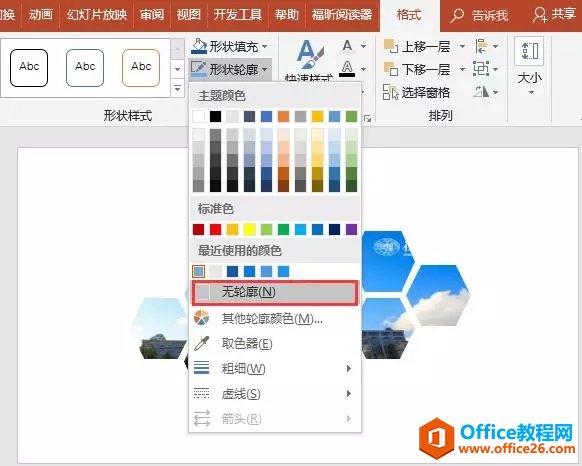Pick the purple standard color swatch
This screenshot has width=582, height=466.
(351, 229)
